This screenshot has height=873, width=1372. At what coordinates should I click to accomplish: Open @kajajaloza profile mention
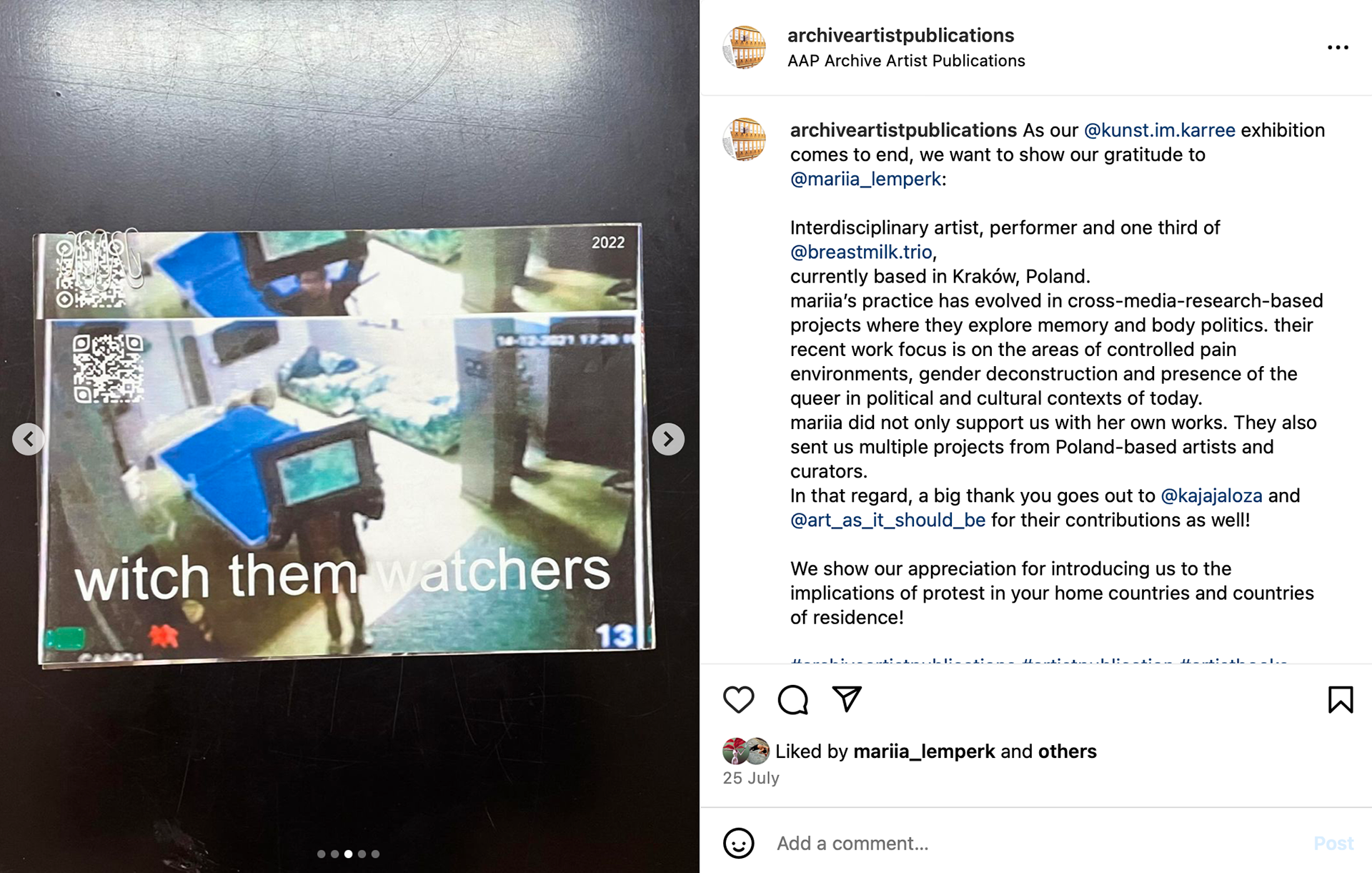(1211, 495)
